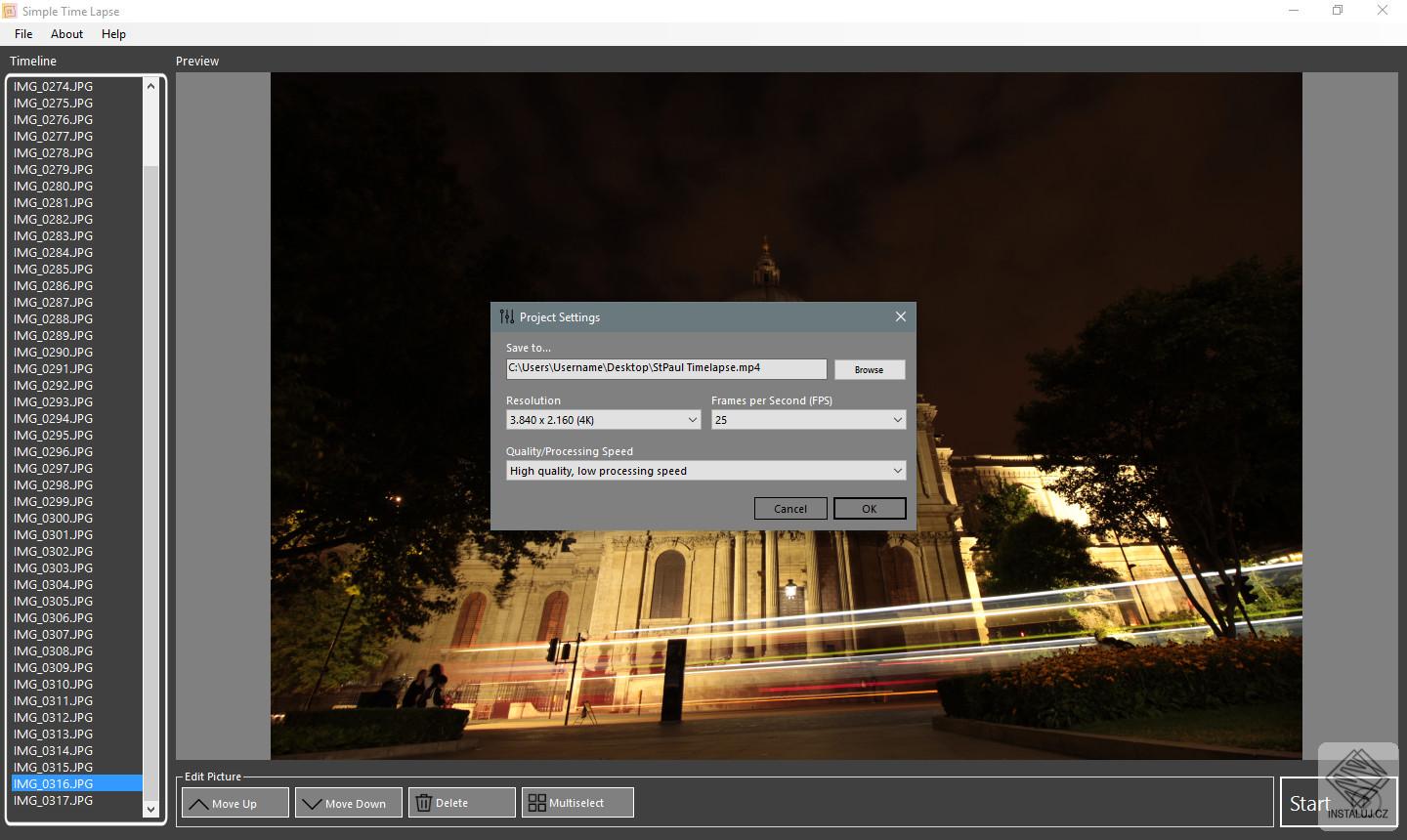Close the Project Settings dialog
This screenshot has width=1407, height=840.
point(901,316)
